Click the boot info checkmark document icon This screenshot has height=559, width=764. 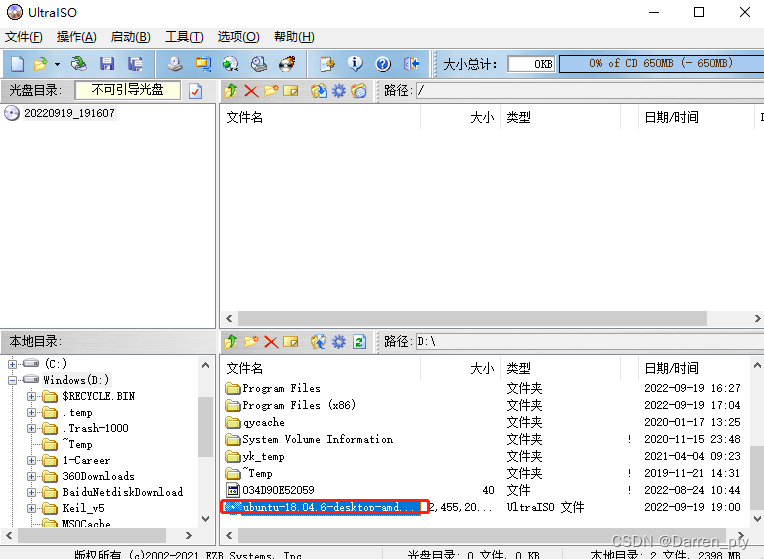point(195,91)
